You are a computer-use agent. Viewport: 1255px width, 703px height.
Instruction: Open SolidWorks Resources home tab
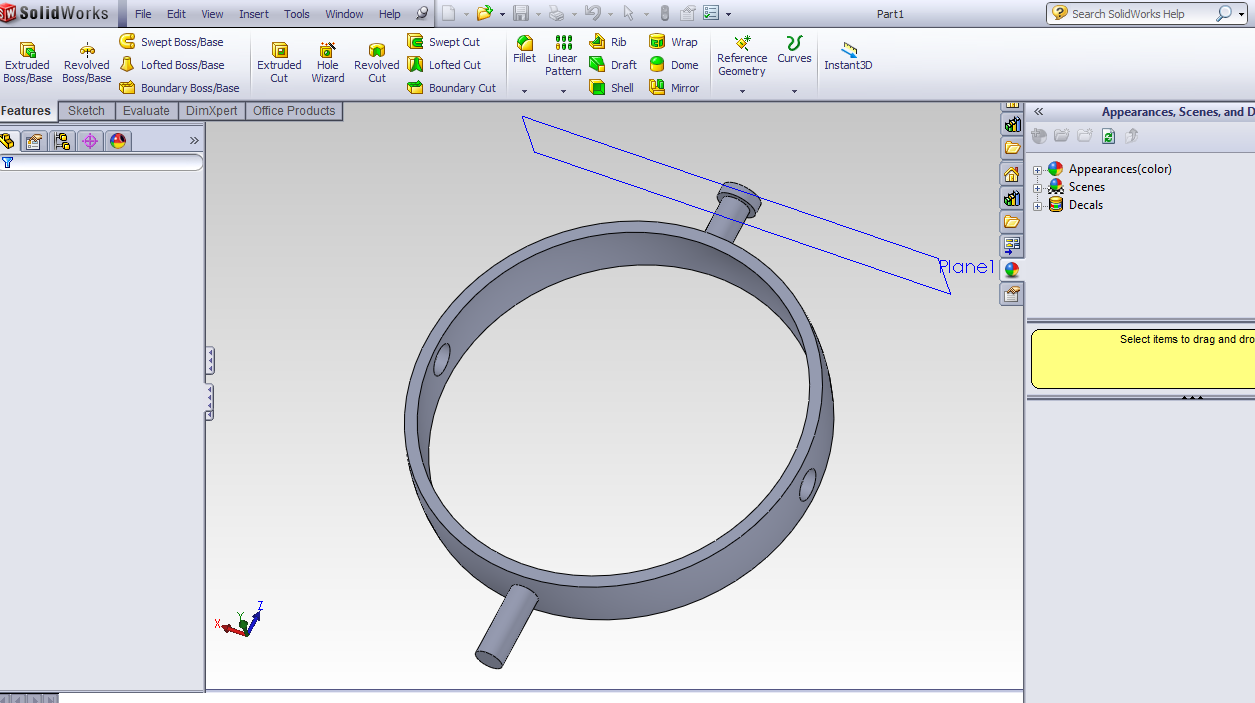coord(1012,173)
